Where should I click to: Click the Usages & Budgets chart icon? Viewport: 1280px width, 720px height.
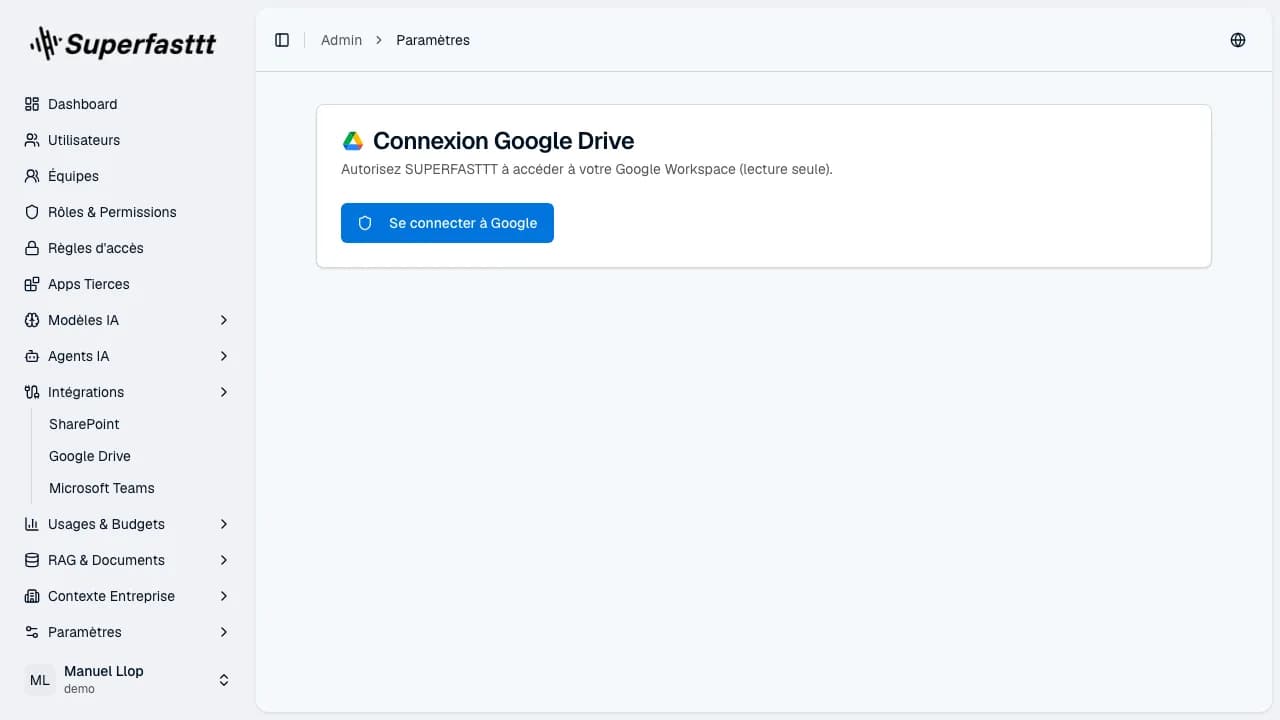point(32,524)
